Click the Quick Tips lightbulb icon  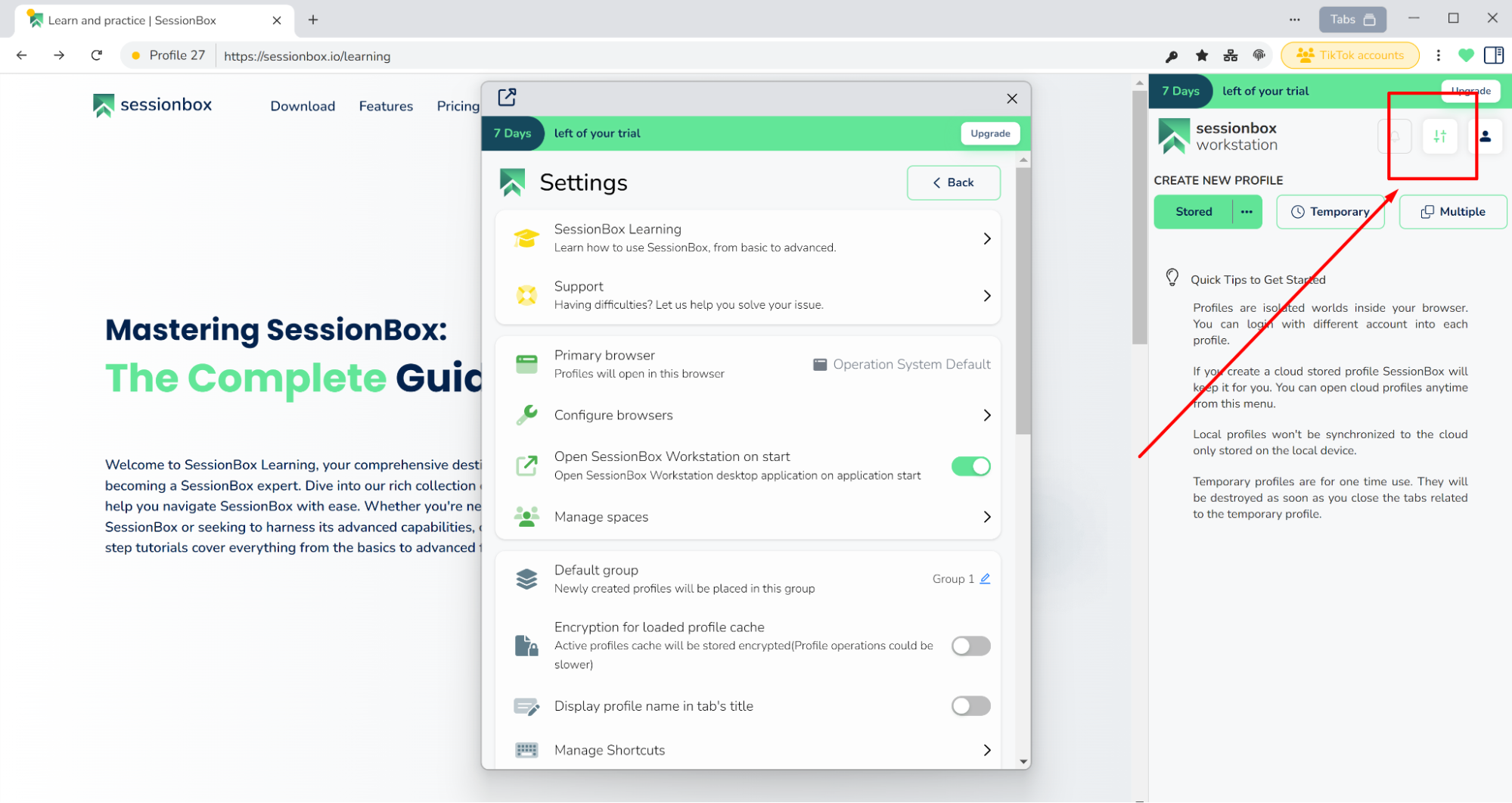[1172, 278]
